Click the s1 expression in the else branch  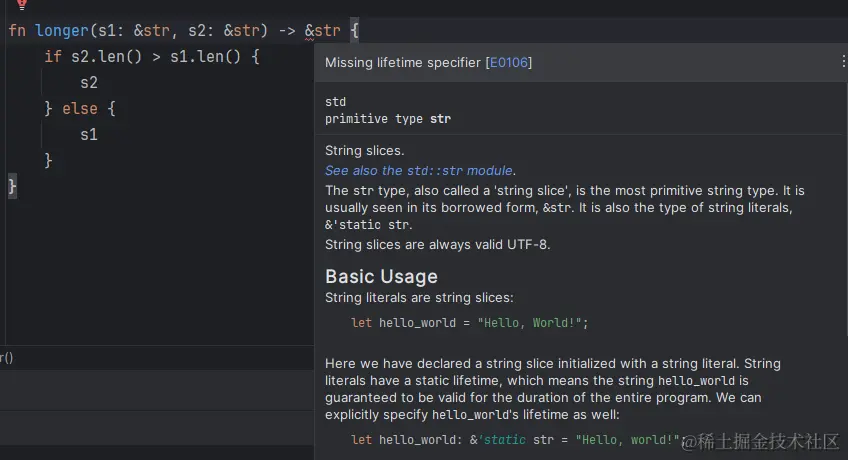(x=89, y=134)
